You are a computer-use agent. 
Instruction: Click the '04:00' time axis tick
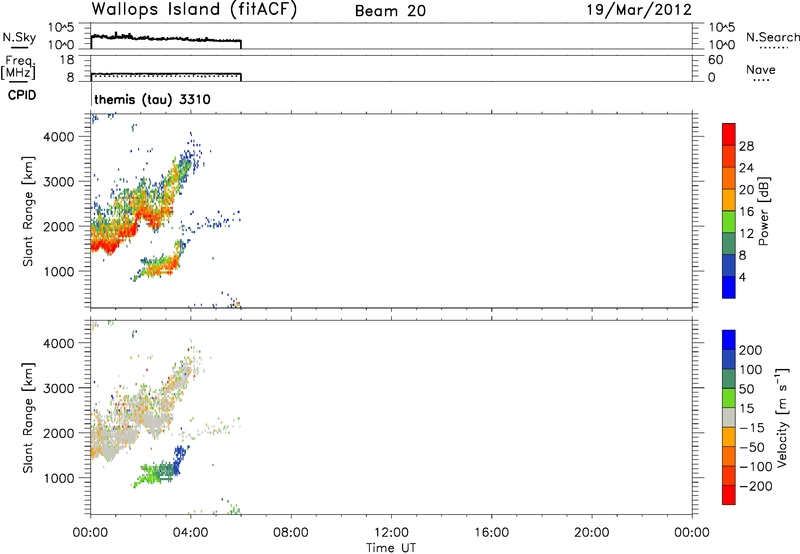tap(191, 533)
